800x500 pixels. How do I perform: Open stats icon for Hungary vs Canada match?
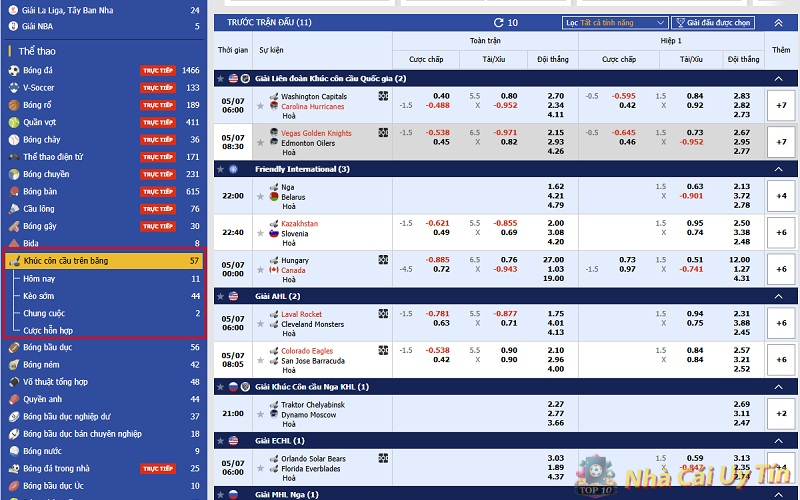(383, 260)
